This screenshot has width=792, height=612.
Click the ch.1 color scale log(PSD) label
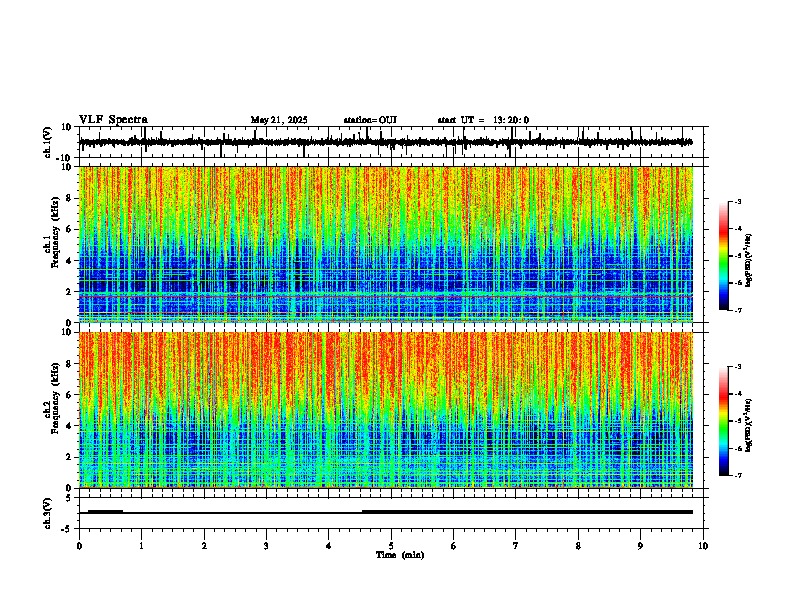pos(748,260)
